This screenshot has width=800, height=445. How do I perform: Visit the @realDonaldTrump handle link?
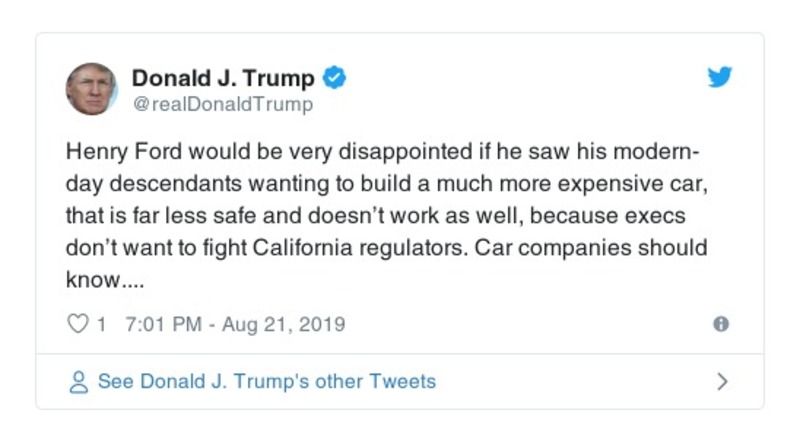click(222, 104)
